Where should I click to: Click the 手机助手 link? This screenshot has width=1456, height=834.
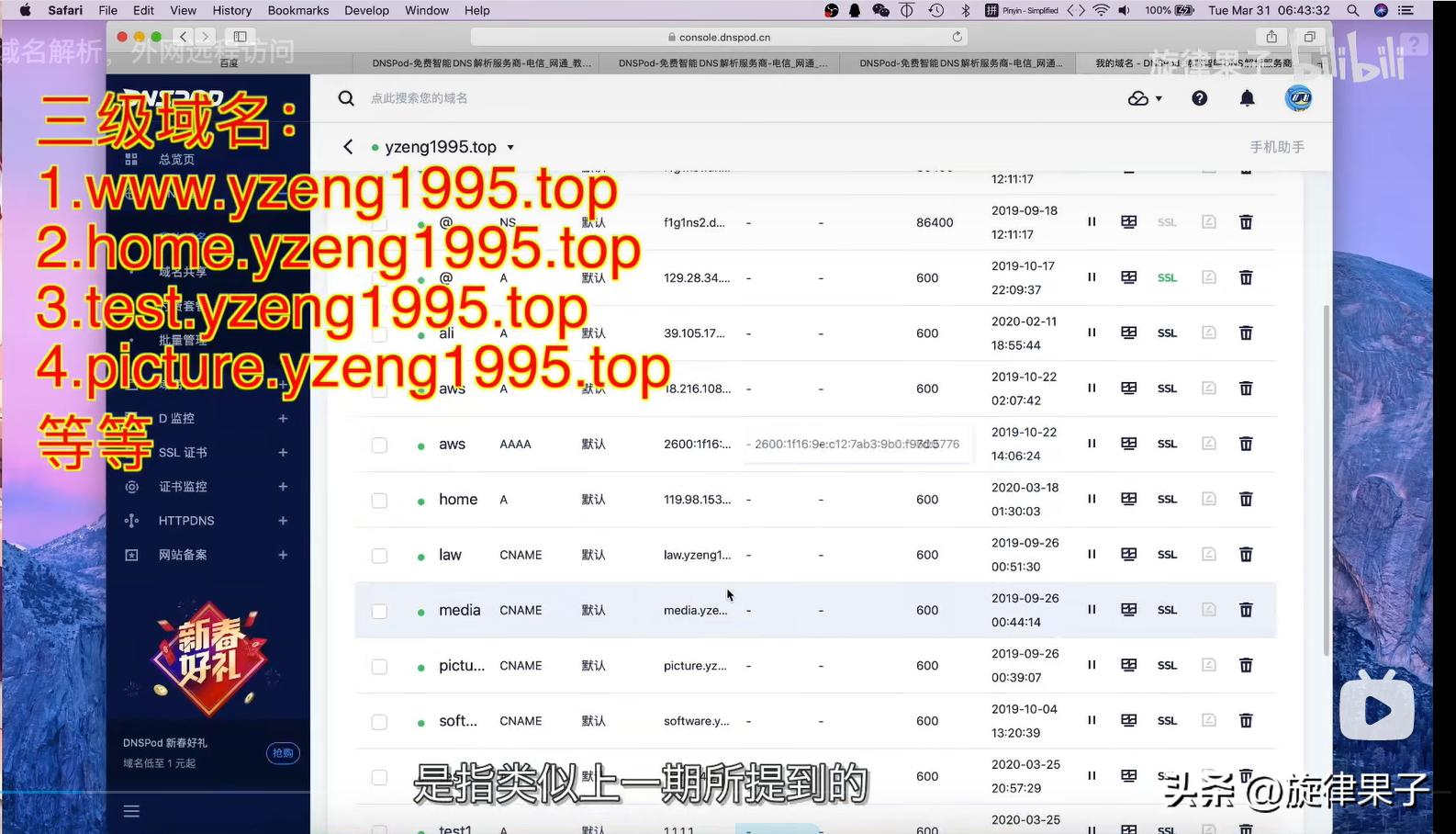[1277, 147]
